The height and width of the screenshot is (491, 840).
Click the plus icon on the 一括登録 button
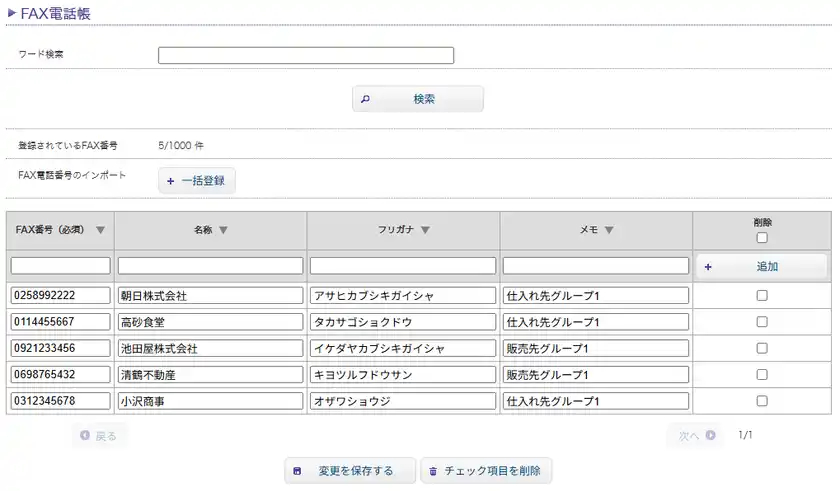tap(170, 182)
